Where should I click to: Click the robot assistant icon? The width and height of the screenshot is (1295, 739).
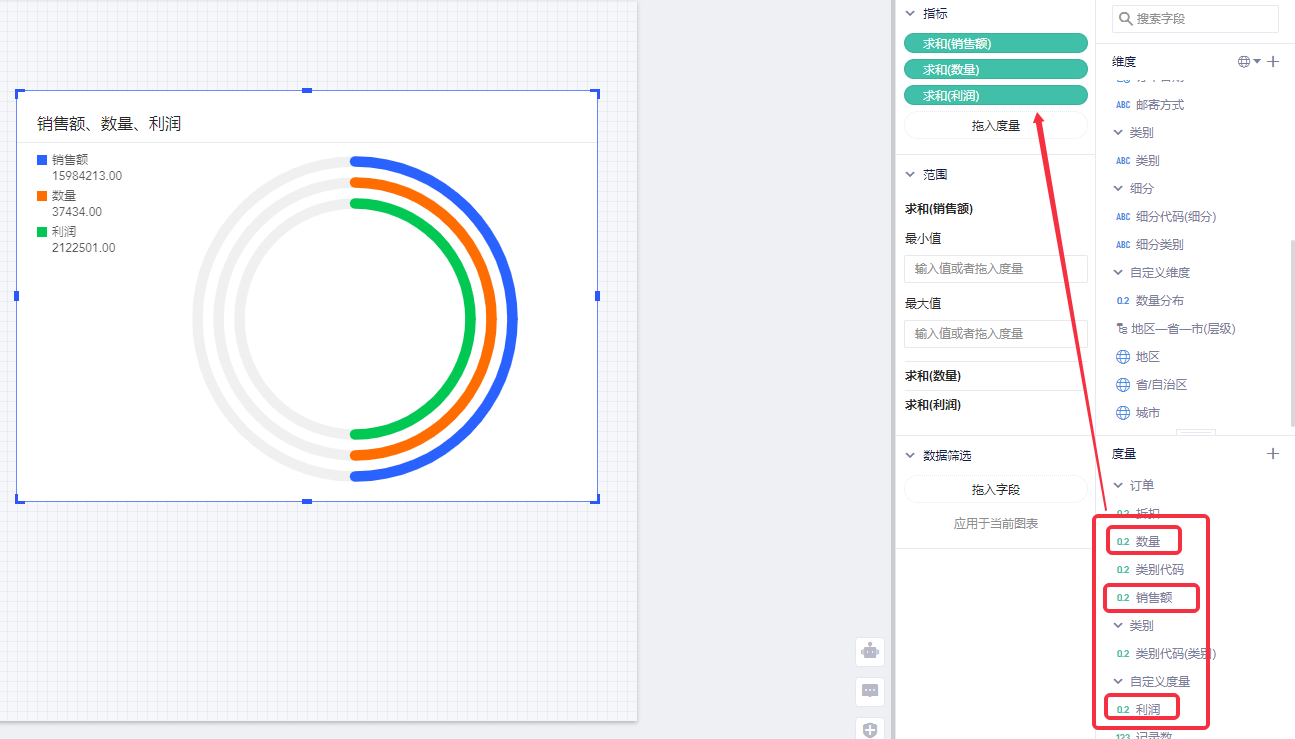870,652
